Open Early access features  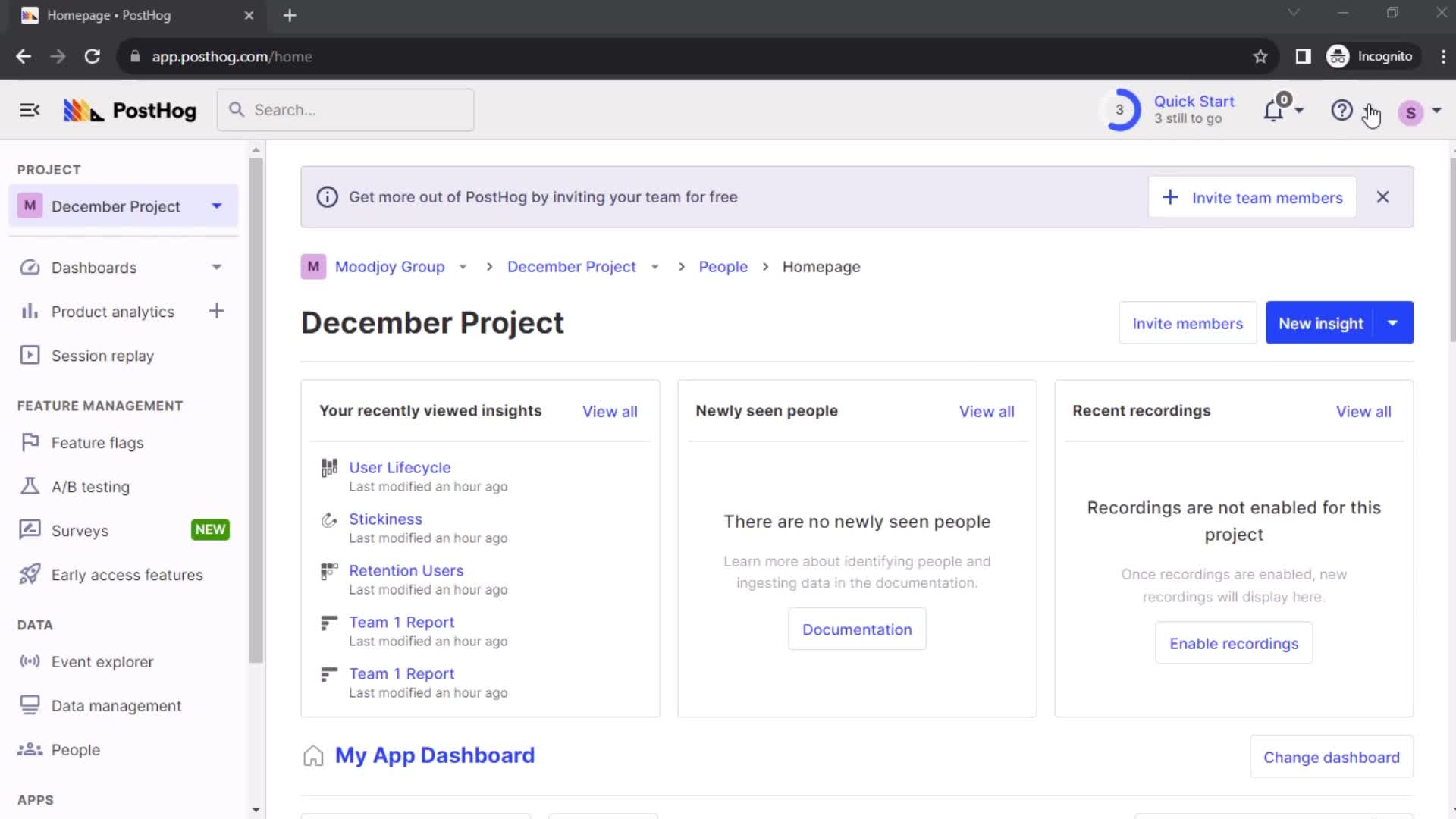(127, 575)
